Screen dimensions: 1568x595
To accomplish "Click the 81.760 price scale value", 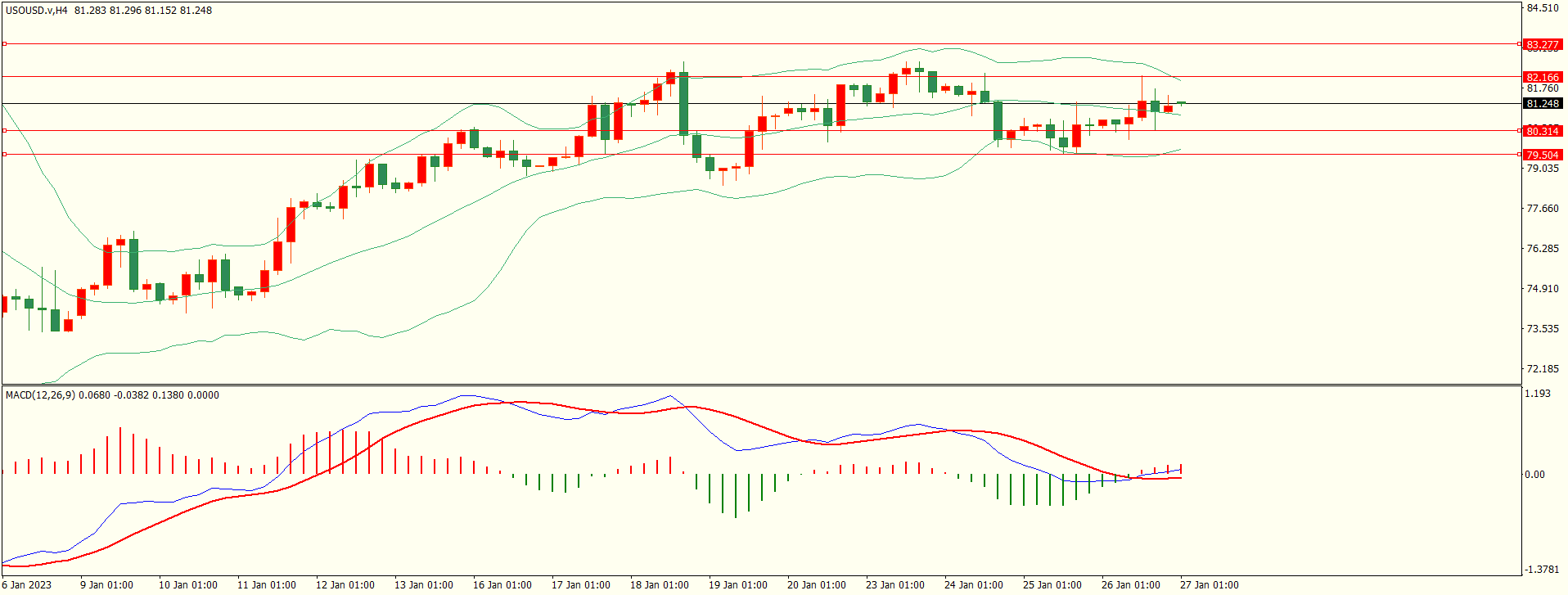I will 1543,88.
